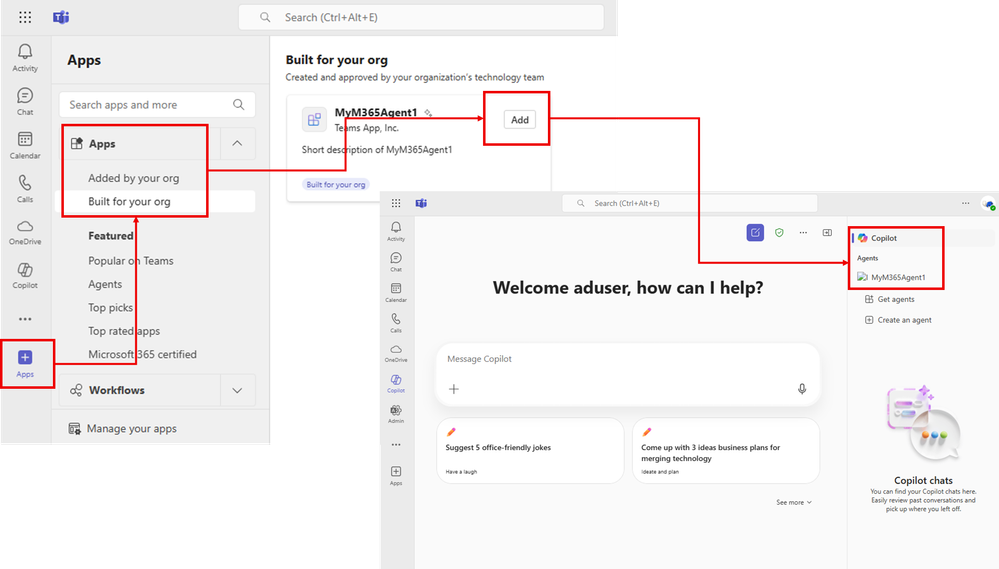This screenshot has width=999, height=569.
Task: Open Admin in the right Teams sidebar
Action: point(396,414)
